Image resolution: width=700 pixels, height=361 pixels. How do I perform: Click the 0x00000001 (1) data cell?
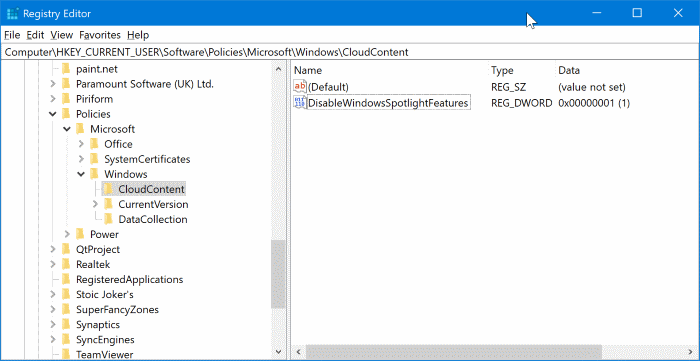(x=594, y=103)
